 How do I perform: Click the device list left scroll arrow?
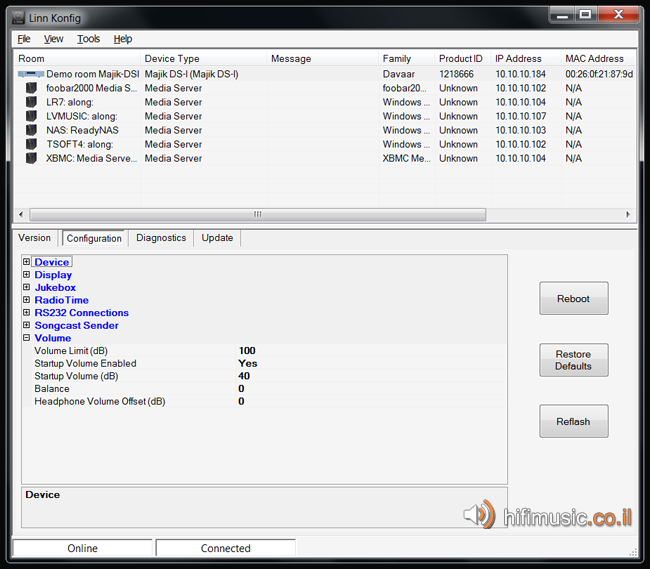click(21, 215)
